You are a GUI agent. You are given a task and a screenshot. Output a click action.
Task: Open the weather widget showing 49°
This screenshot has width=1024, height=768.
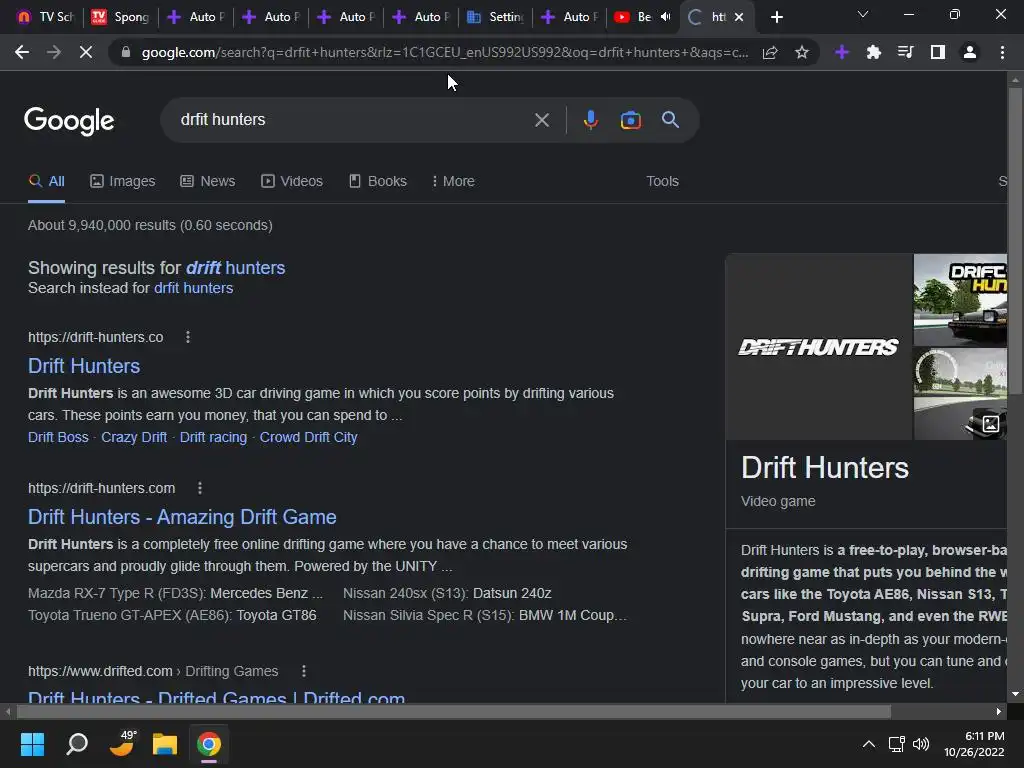point(122,743)
